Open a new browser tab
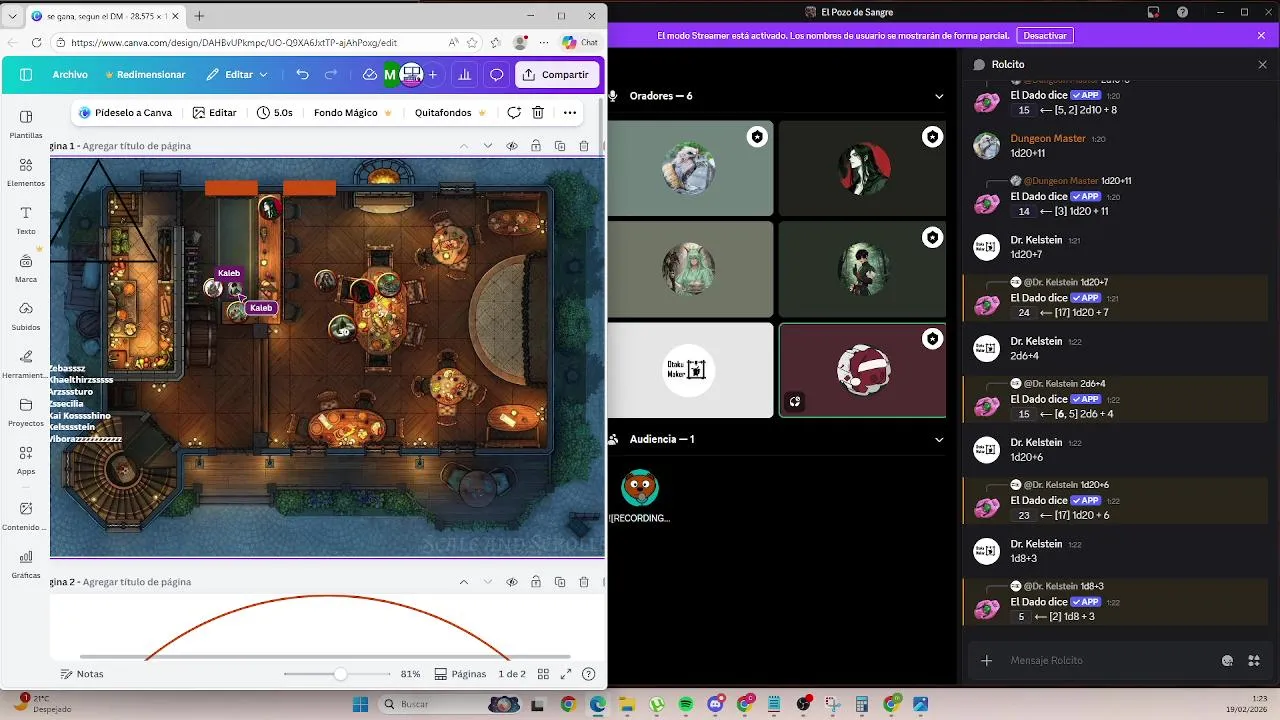 (x=199, y=16)
